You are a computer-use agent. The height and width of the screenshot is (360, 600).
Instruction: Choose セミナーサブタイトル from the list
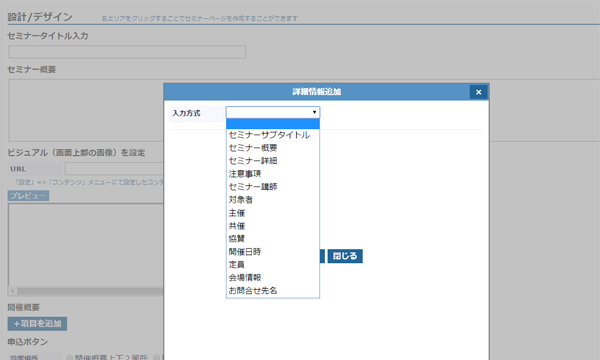pyautogui.click(x=273, y=135)
